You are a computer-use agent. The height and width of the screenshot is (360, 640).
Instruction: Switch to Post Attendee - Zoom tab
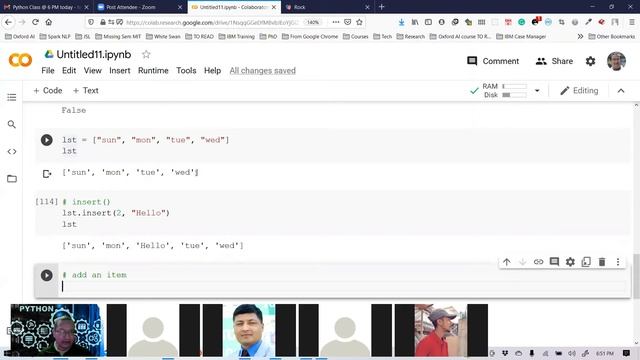(x=139, y=7)
